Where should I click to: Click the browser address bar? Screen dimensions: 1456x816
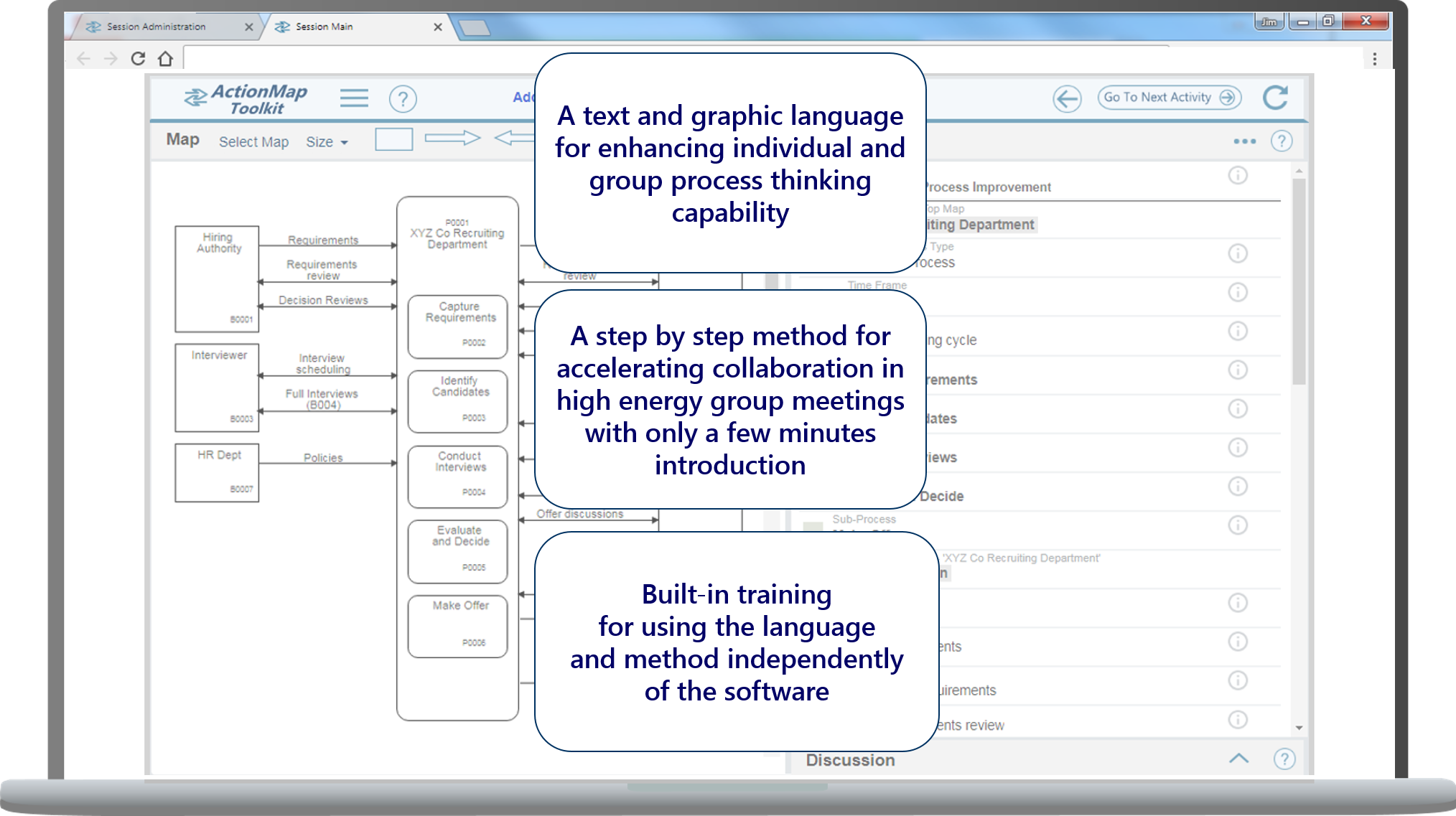click(359, 59)
